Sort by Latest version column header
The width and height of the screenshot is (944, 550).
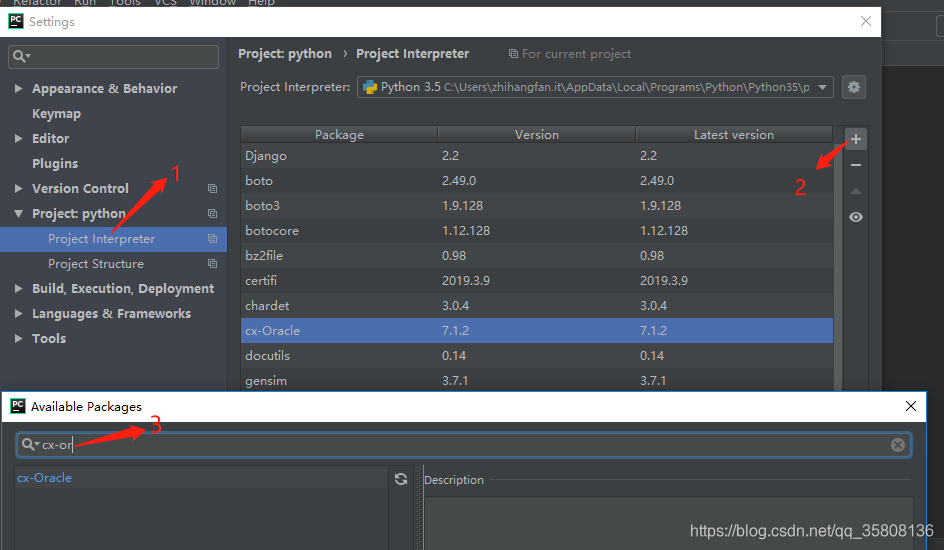pyautogui.click(x=734, y=135)
